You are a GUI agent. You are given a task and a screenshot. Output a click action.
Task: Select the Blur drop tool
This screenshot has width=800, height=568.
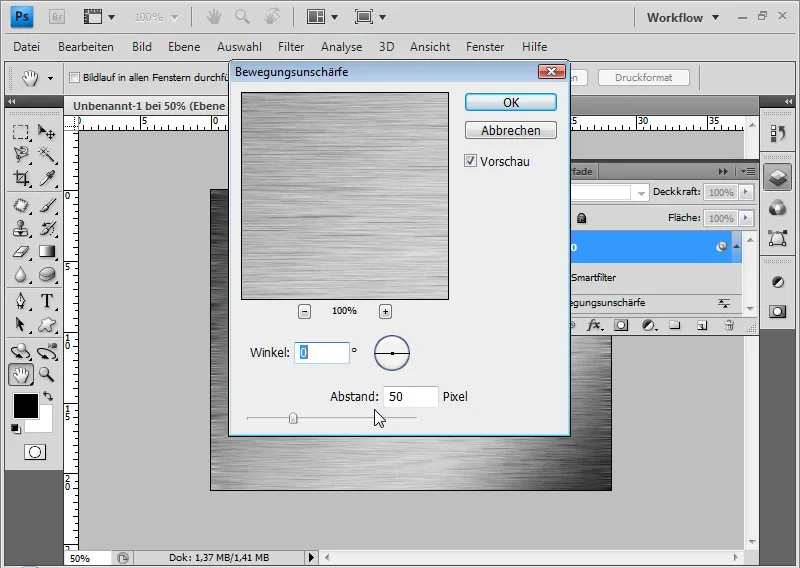tap(20, 275)
